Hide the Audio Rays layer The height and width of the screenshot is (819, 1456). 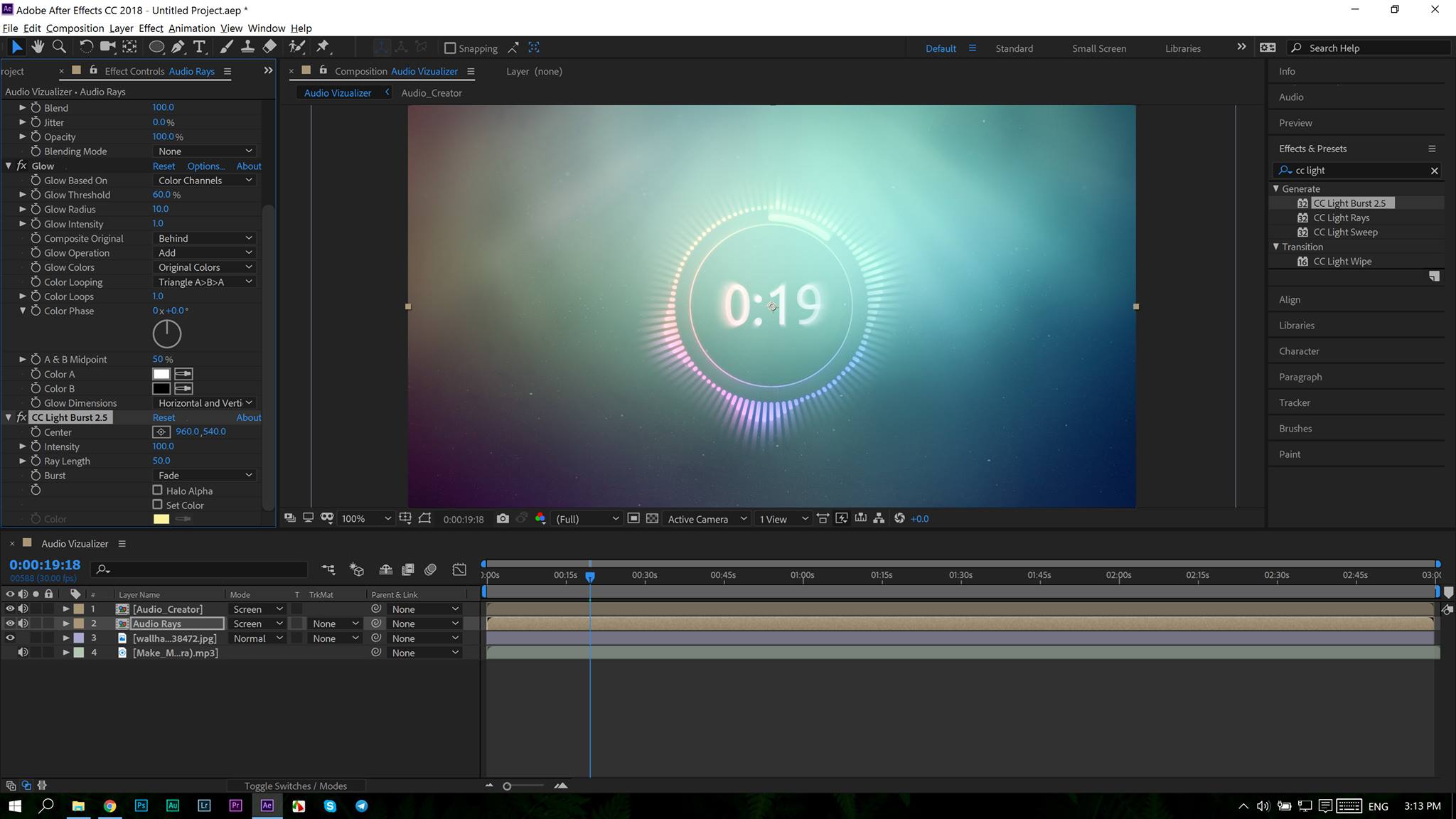(10, 623)
